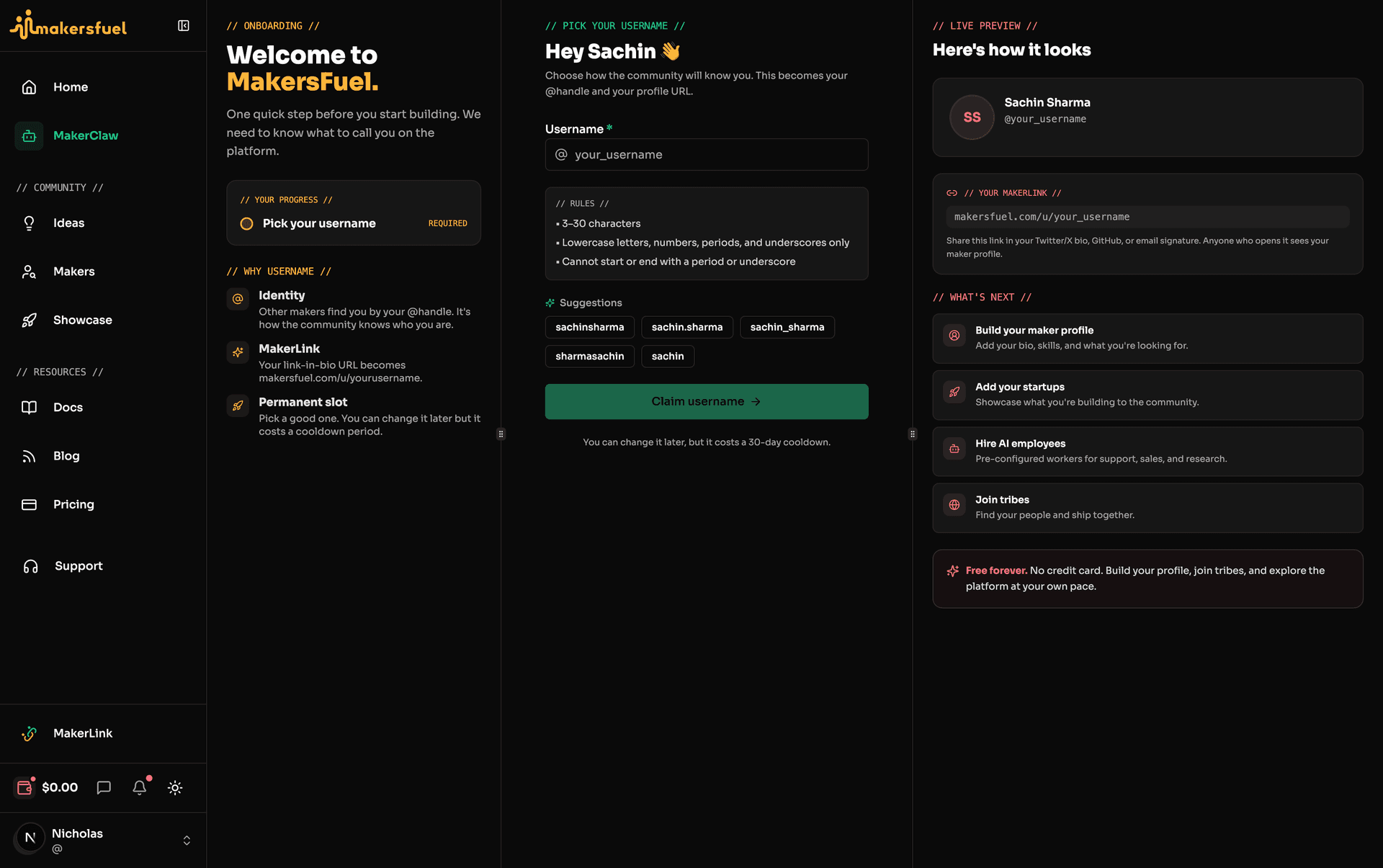This screenshot has width=1383, height=868.
Task: Click the $0.00 balance
Action: (60, 787)
